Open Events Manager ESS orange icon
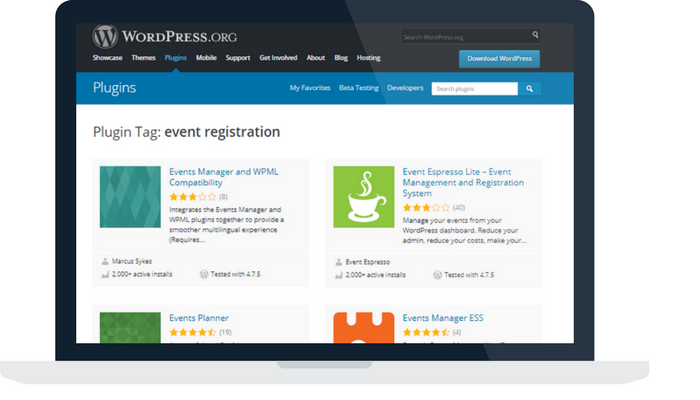Viewport: 700px width, 400px height. click(364, 328)
